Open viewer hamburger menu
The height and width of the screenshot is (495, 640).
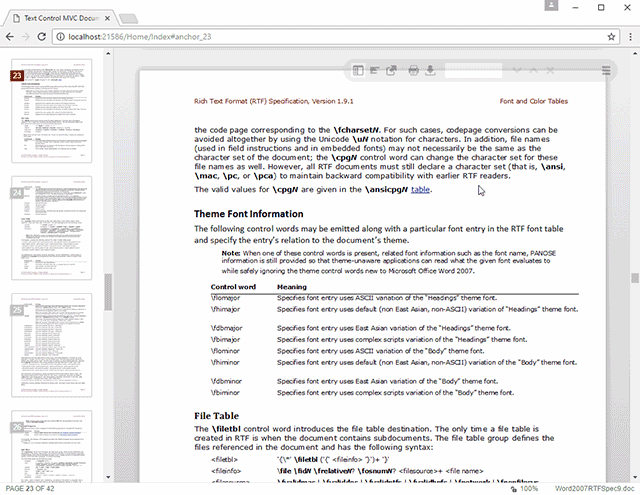pos(606,71)
